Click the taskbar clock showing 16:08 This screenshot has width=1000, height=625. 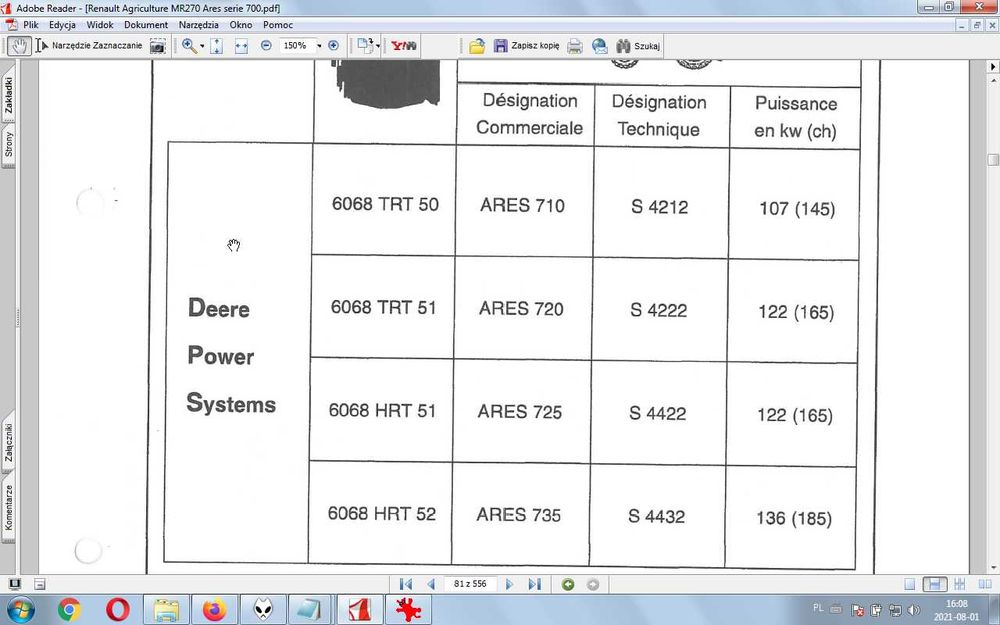tap(957, 610)
